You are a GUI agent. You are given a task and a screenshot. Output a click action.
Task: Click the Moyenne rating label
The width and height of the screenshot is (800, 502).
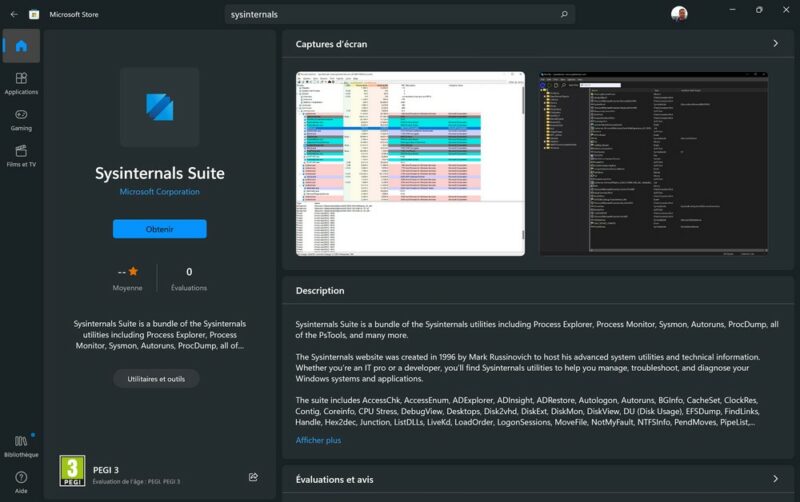(128, 288)
